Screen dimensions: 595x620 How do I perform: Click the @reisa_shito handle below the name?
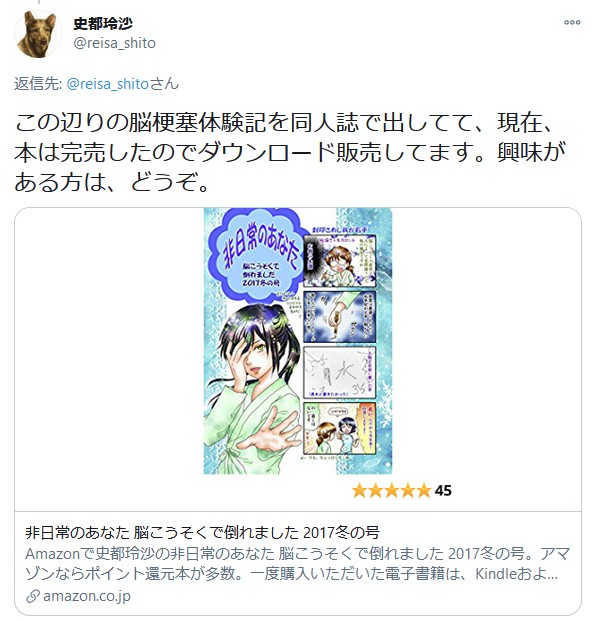pyautogui.click(x=115, y=43)
